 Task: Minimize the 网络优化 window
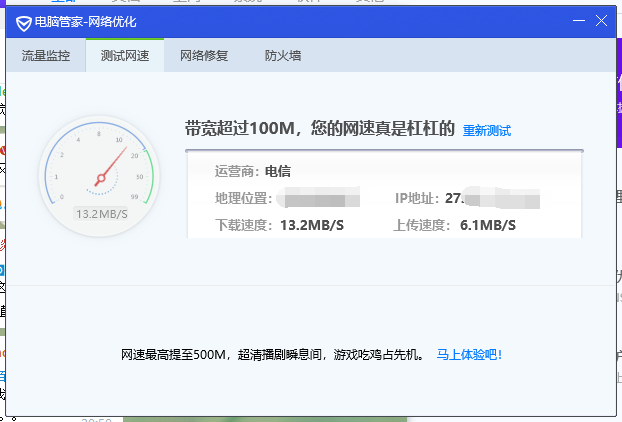coord(579,21)
